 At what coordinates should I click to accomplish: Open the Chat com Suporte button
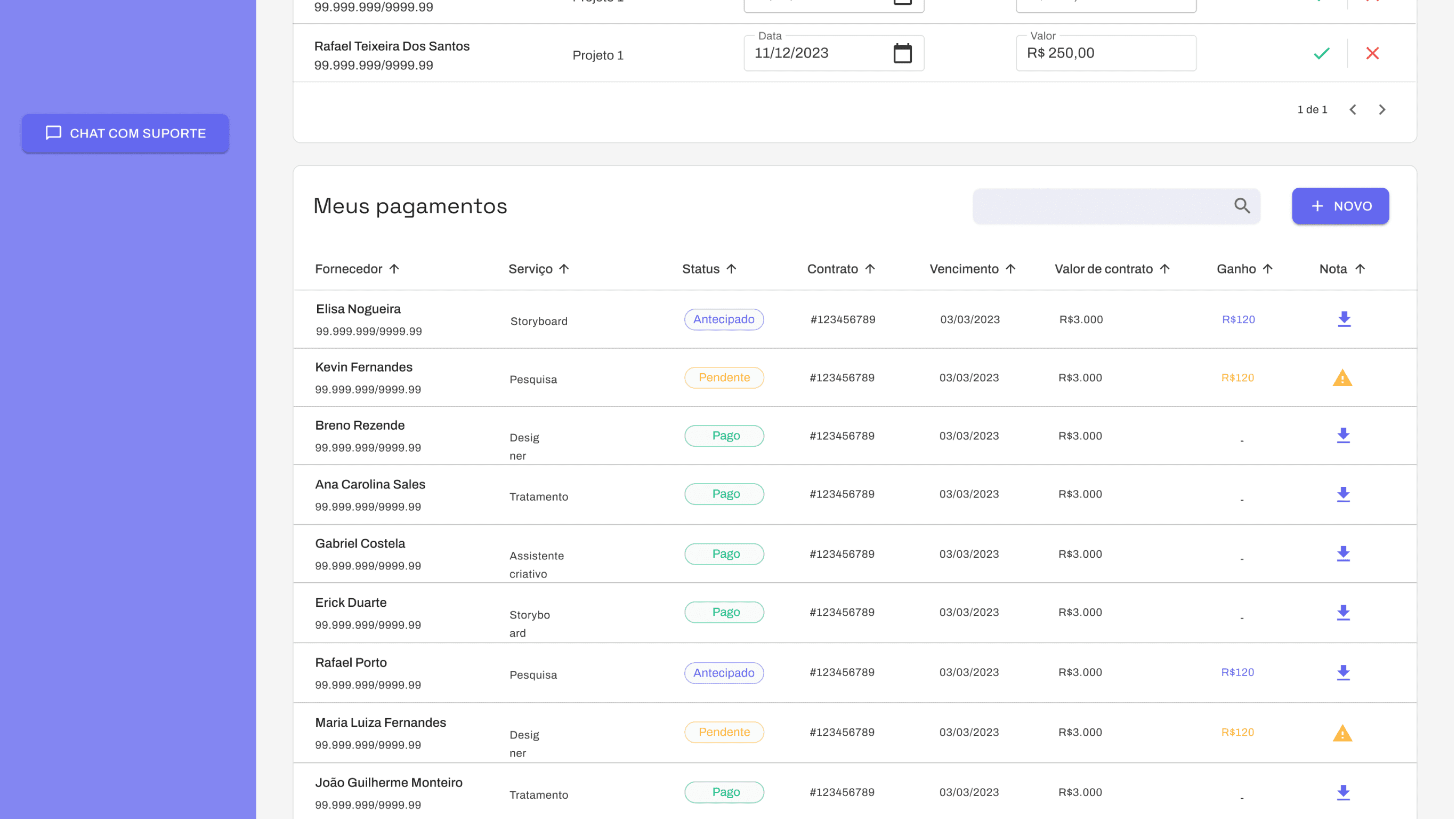click(x=125, y=133)
